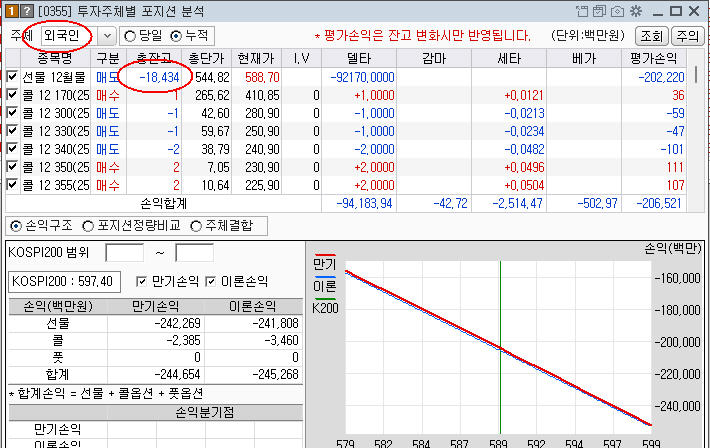Click the 주의 notice button
Image resolution: width=710 pixels, height=448 pixels.
pyautogui.click(x=688, y=36)
